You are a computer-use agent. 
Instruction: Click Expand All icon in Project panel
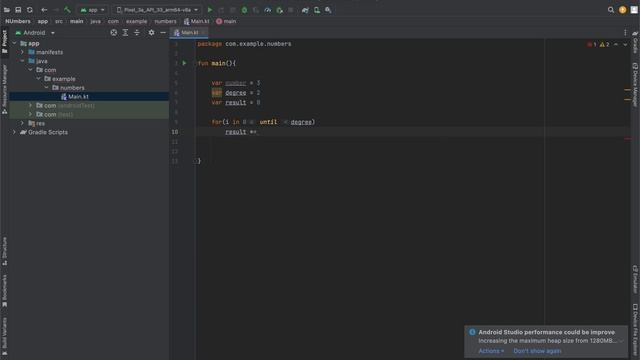click(x=125, y=33)
